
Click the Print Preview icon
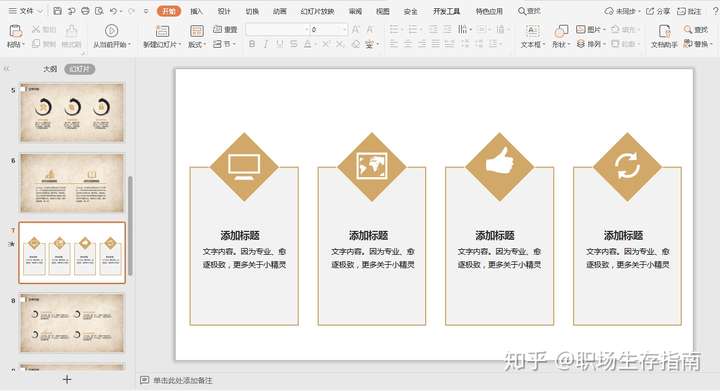[x=99, y=11]
